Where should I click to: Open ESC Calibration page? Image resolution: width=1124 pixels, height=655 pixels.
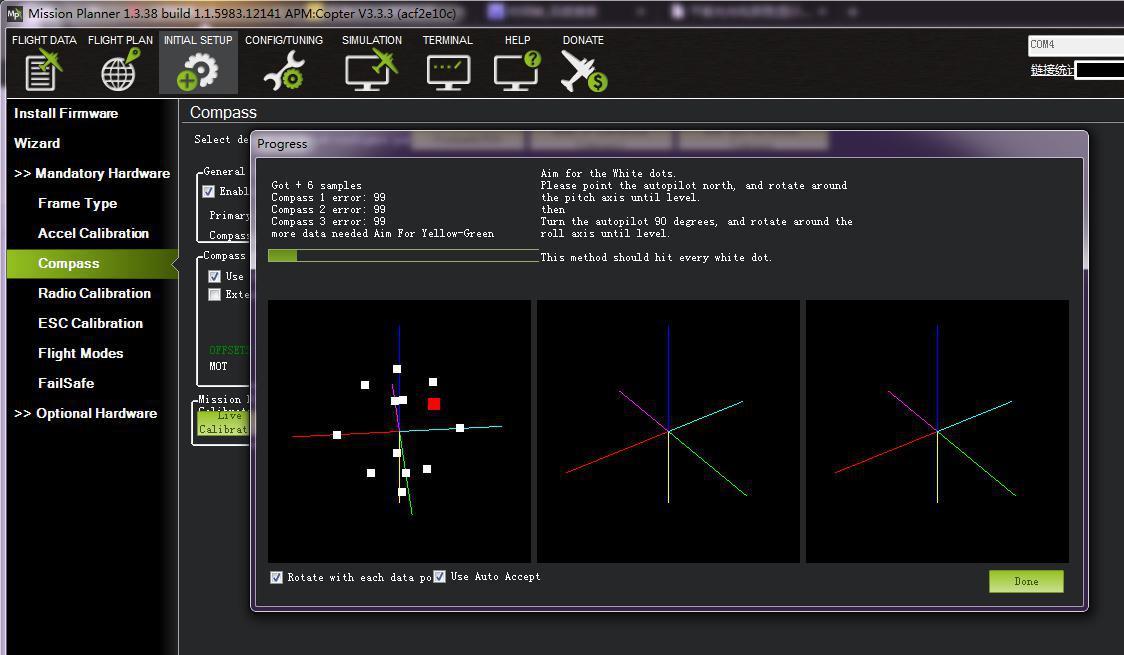click(90, 324)
